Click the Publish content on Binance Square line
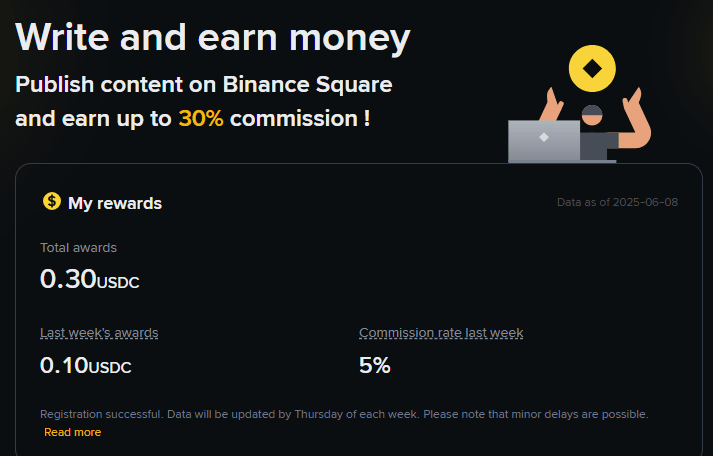713x456 pixels. click(x=204, y=84)
